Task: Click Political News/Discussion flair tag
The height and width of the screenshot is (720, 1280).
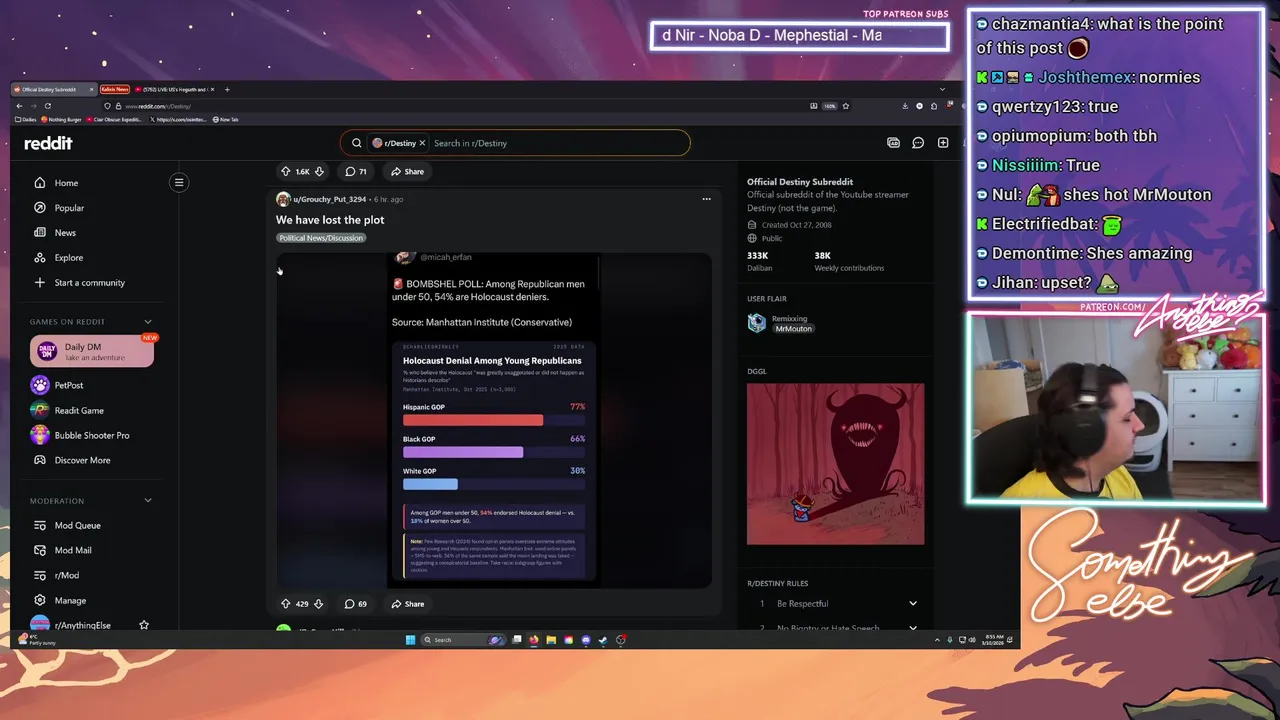Action: [x=321, y=238]
